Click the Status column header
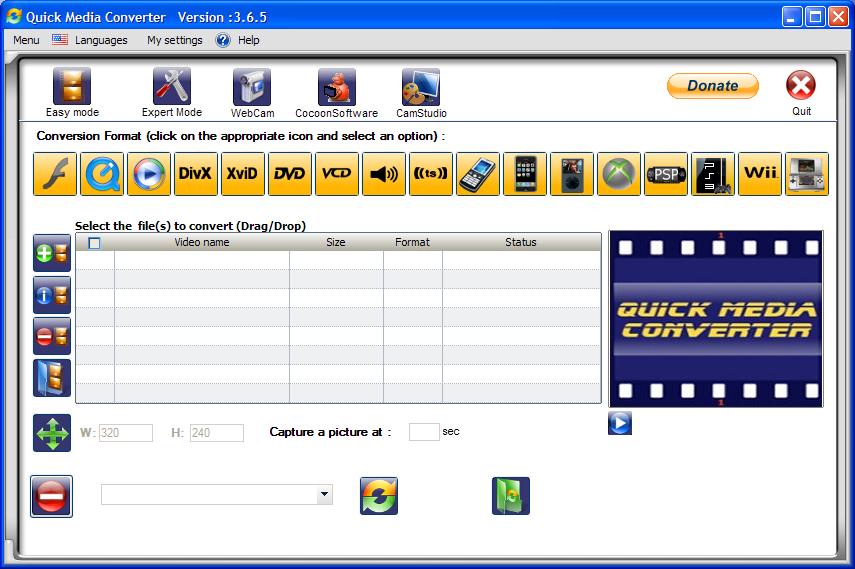The height and width of the screenshot is (569, 855). click(521, 242)
